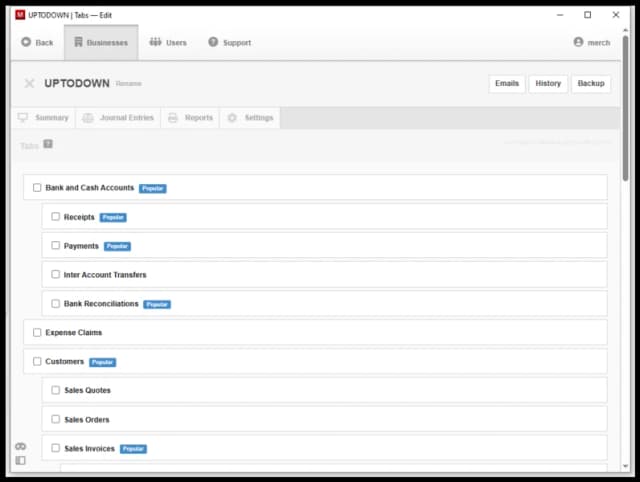Click the Backup button
This screenshot has height=482, width=640.
coord(591,84)
